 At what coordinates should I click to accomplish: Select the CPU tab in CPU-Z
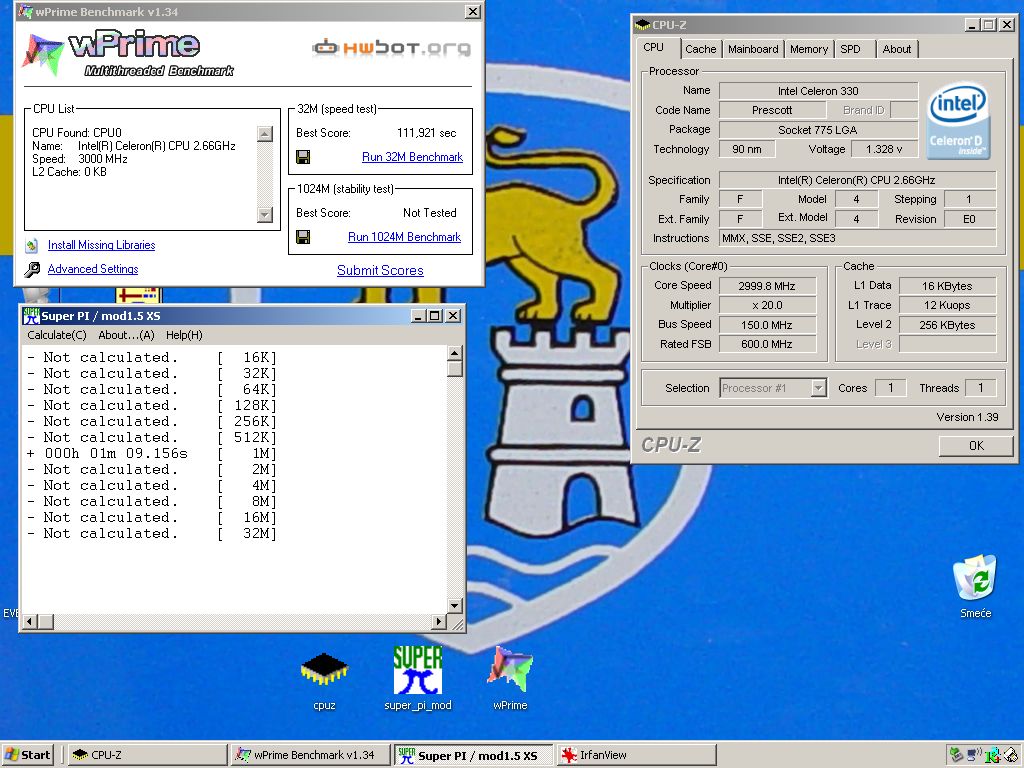654,48
